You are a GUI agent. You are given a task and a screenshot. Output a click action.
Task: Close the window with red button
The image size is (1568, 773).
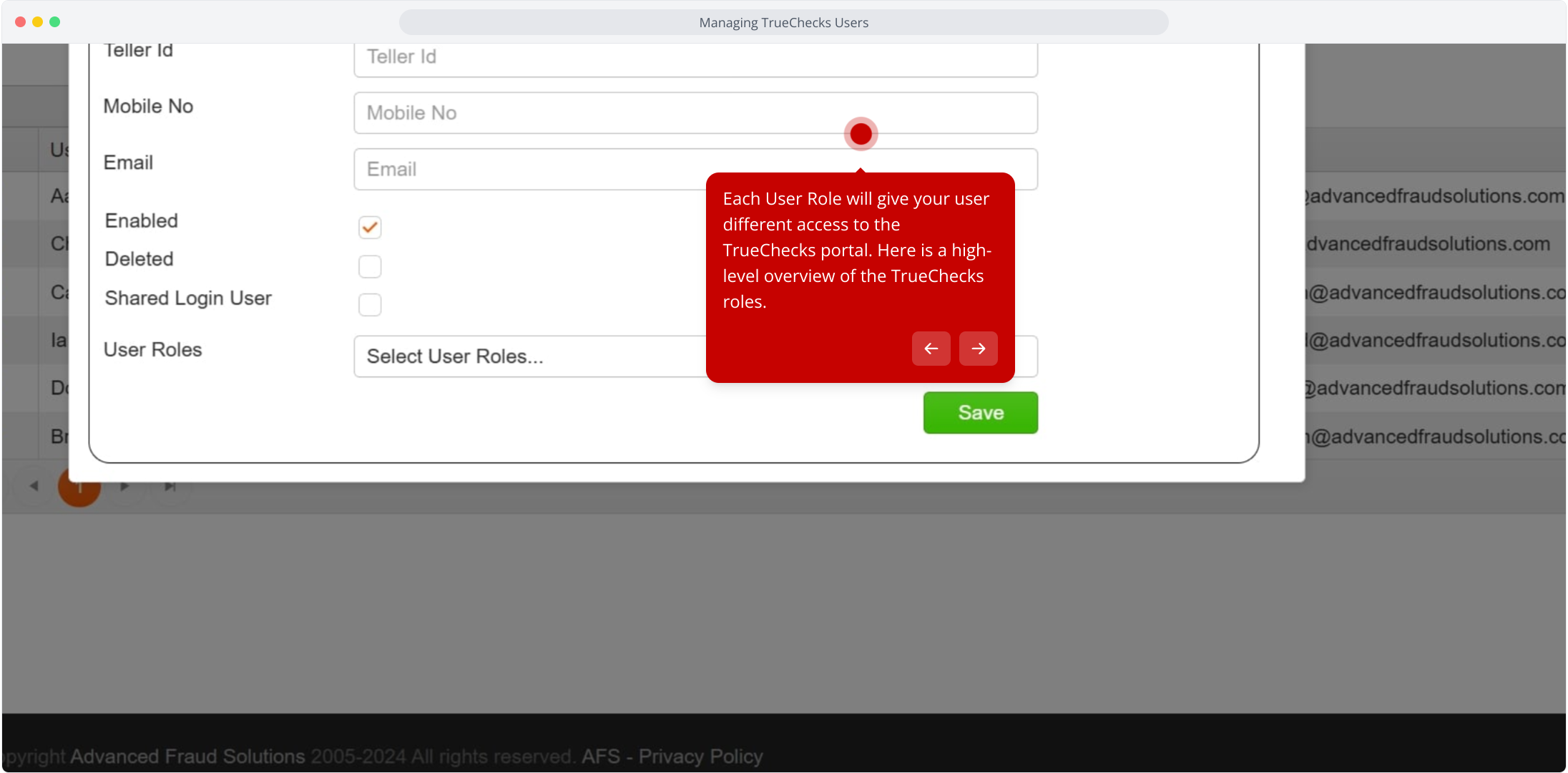click(20, 22)
